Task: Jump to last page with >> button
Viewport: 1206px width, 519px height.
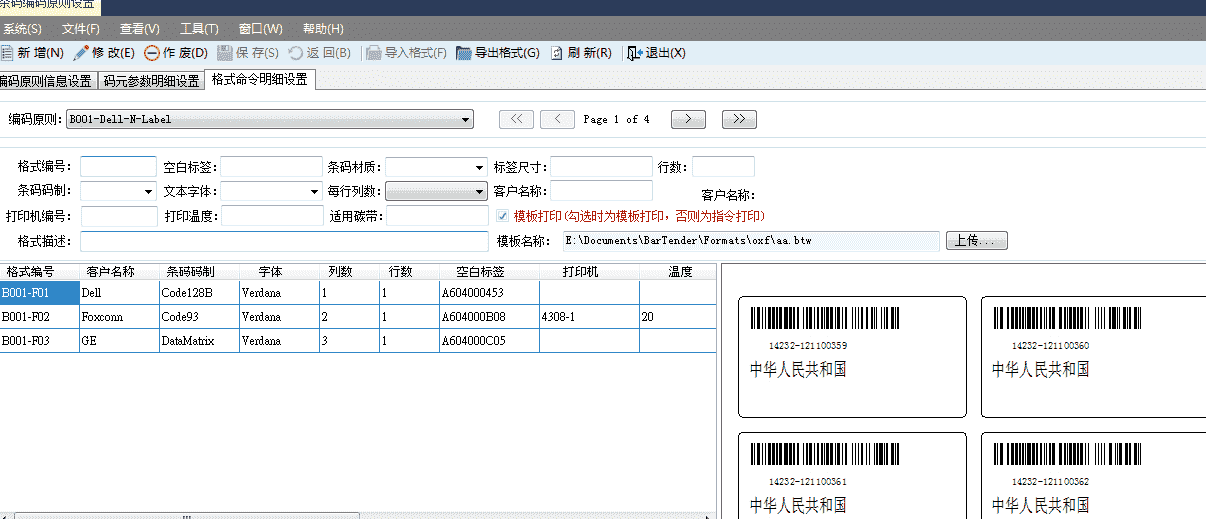Action: (739, 119)
